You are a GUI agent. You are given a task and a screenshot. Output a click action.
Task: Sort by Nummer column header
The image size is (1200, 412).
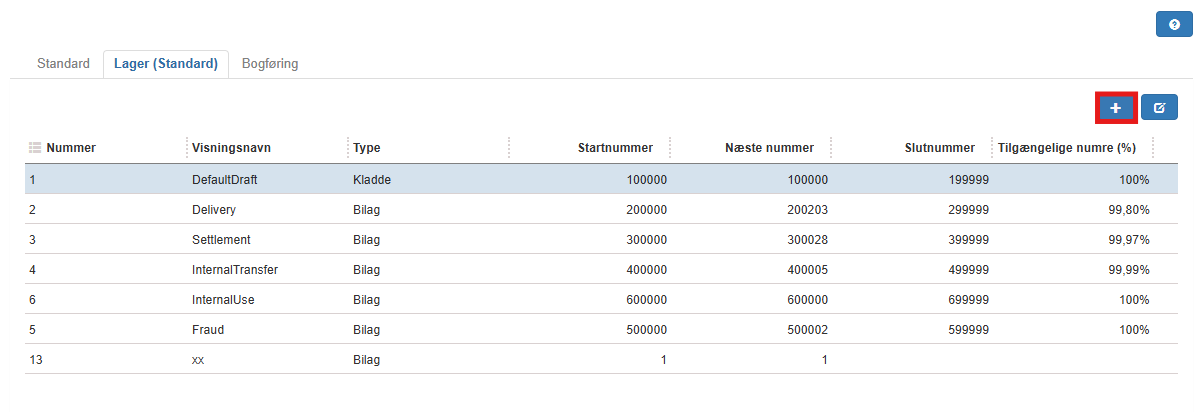71,148
